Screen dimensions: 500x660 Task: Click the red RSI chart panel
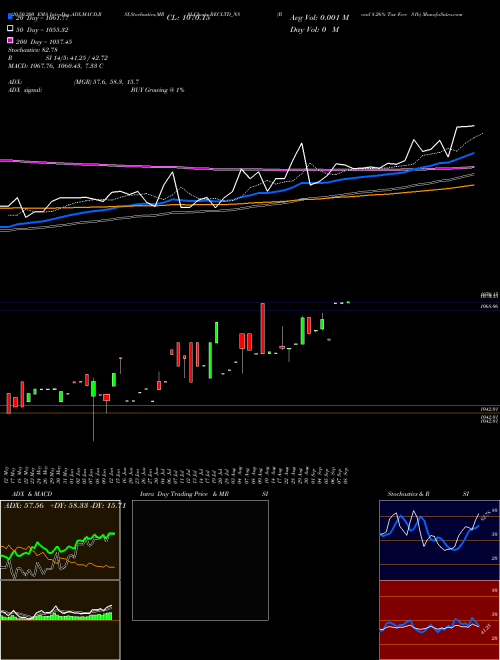point(439,620)
